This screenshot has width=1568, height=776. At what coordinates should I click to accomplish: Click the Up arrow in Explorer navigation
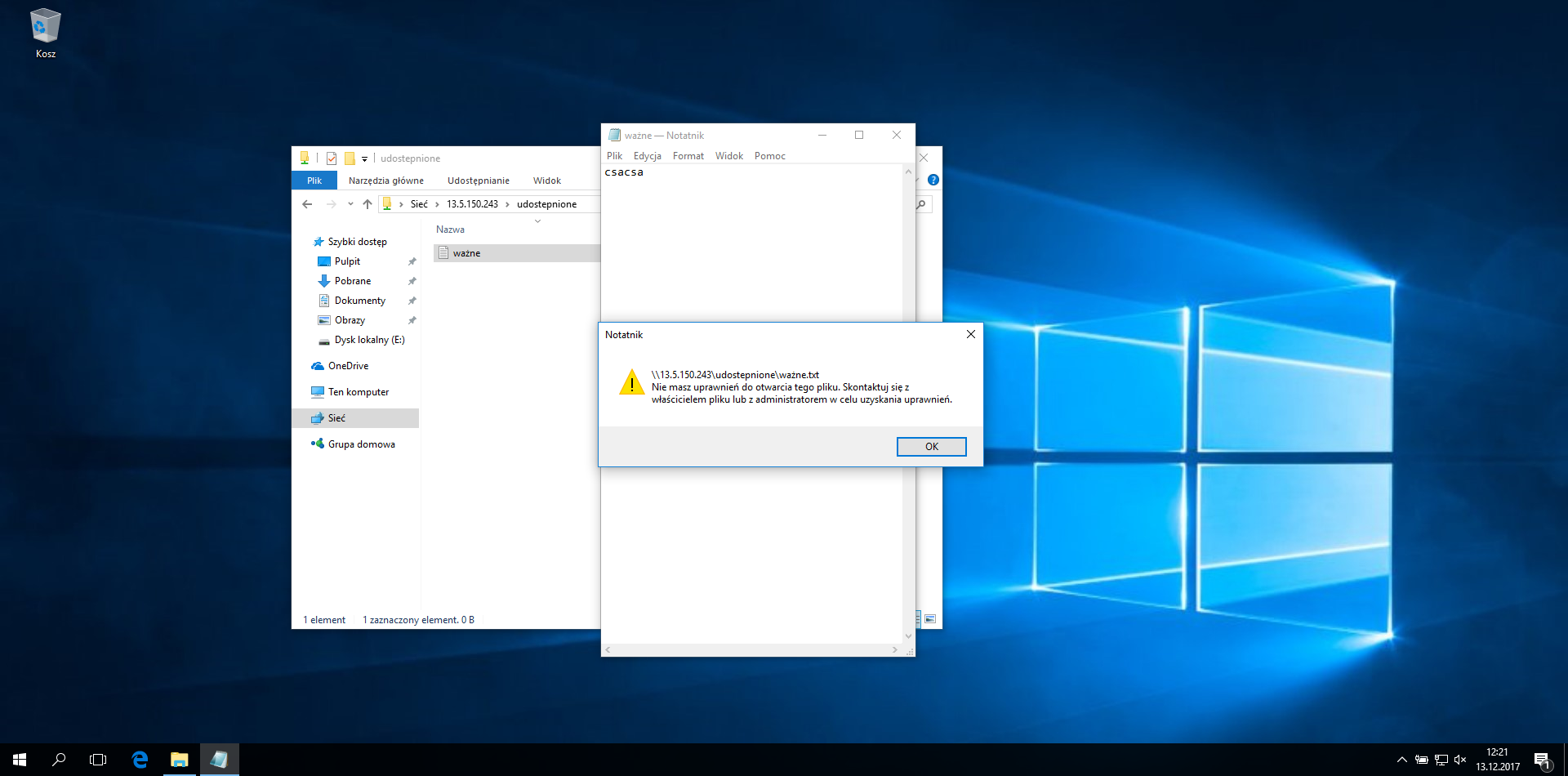tap(367, 204)
